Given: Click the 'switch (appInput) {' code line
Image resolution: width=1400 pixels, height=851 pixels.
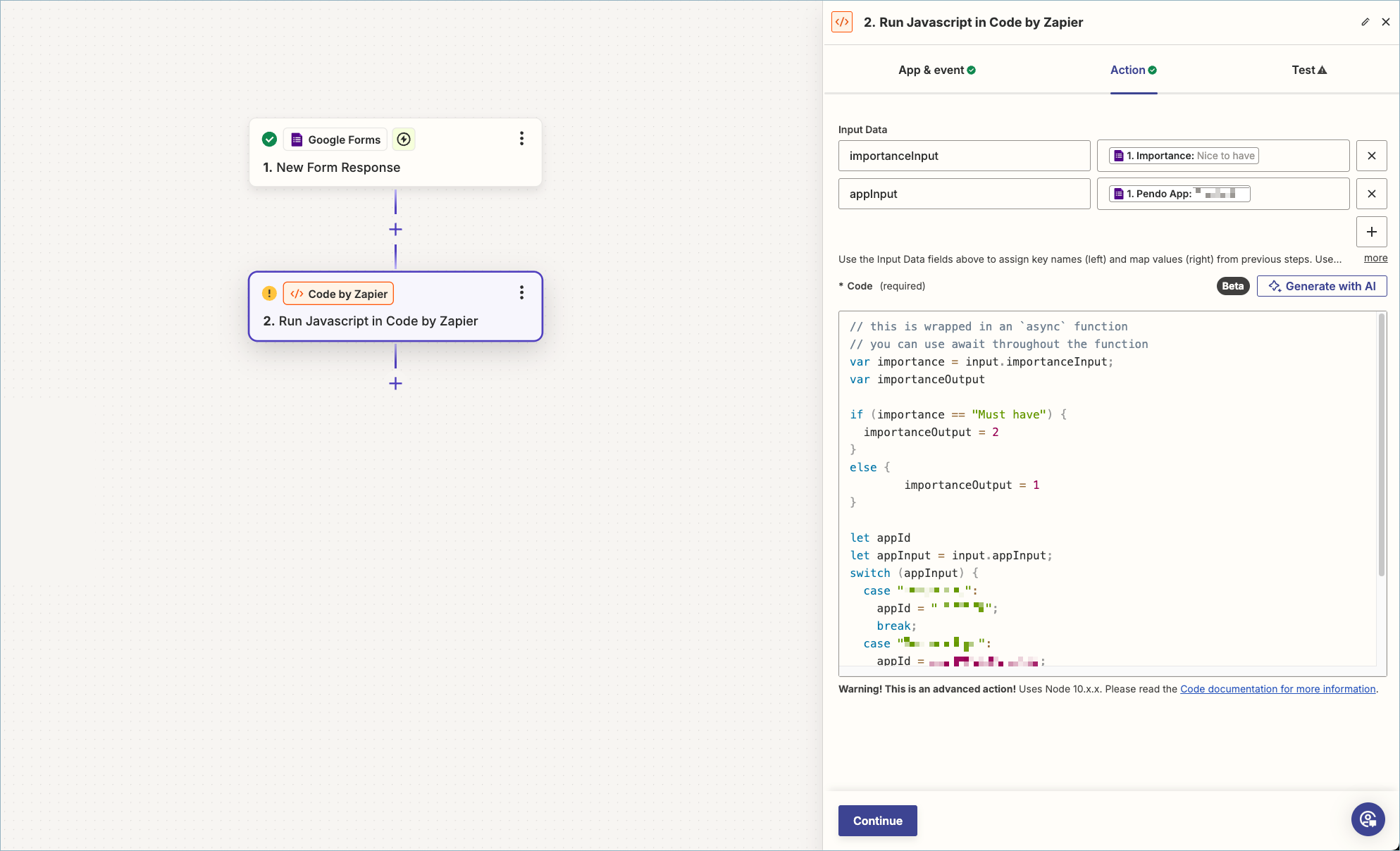Looking at the screenshot, I should pos(914,573).
